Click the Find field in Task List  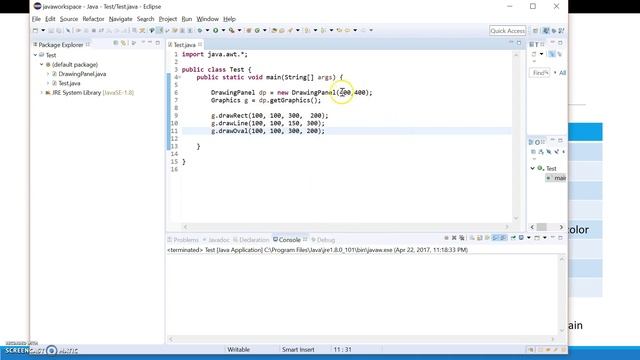(x=540, y=73)
